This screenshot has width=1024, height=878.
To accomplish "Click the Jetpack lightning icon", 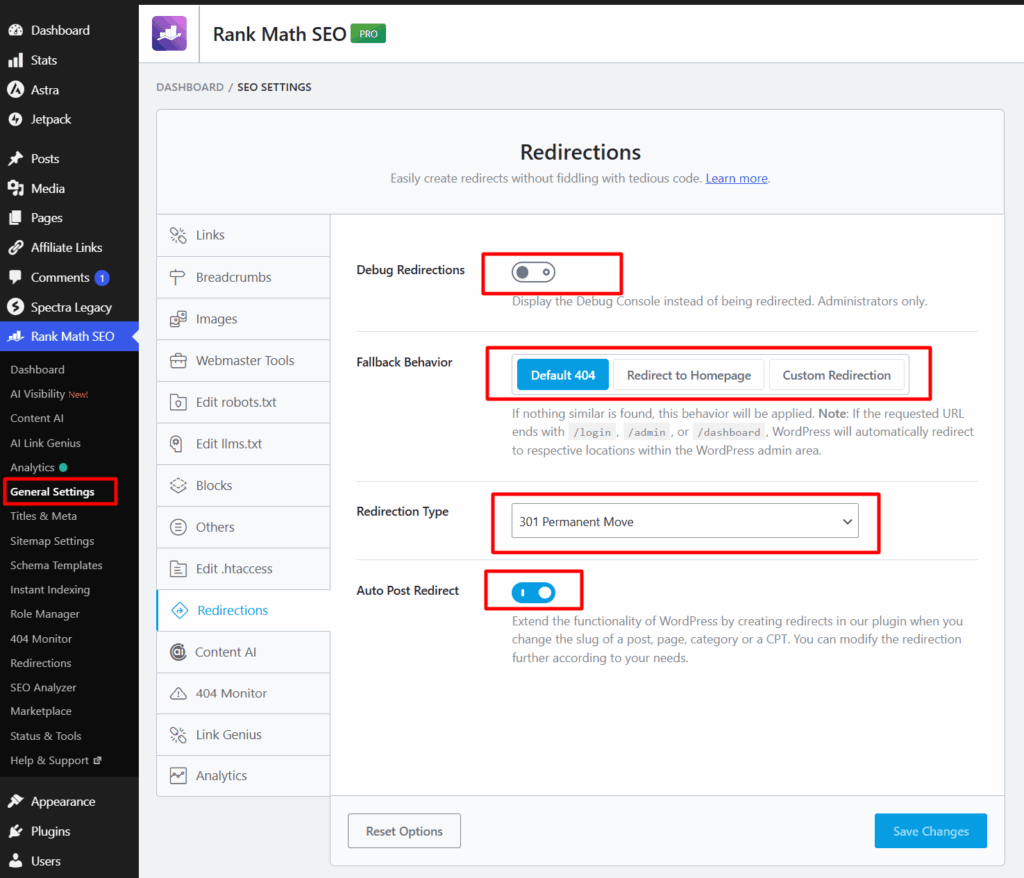I will pos(16,120).
